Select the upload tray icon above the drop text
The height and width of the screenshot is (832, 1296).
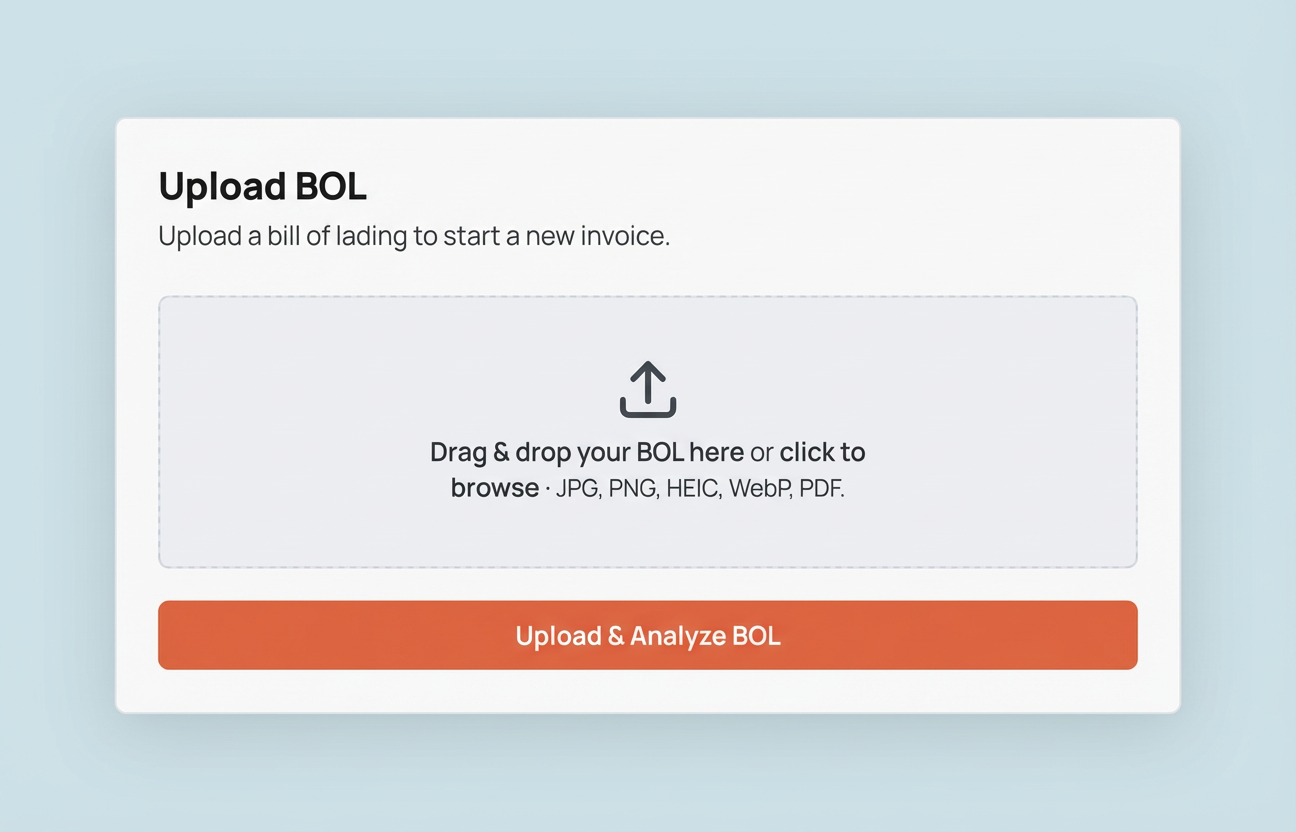tap(648, 390)
